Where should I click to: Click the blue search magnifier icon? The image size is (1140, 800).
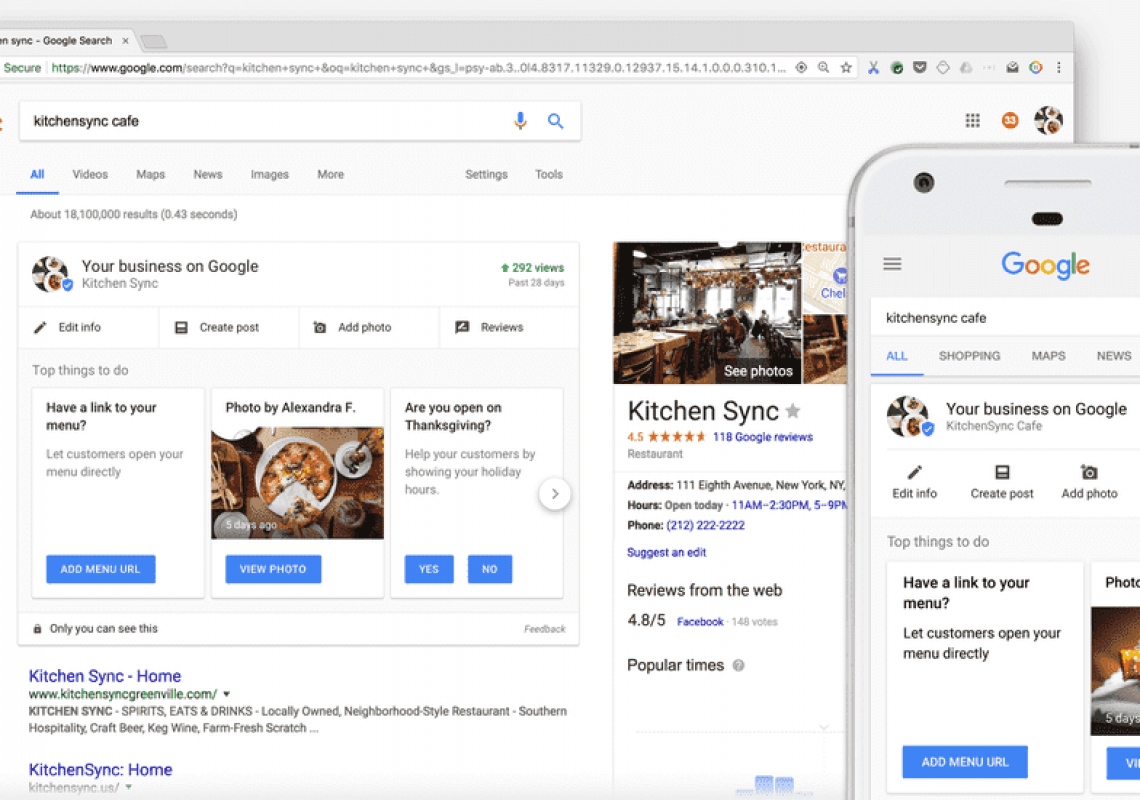click(555, 121)
